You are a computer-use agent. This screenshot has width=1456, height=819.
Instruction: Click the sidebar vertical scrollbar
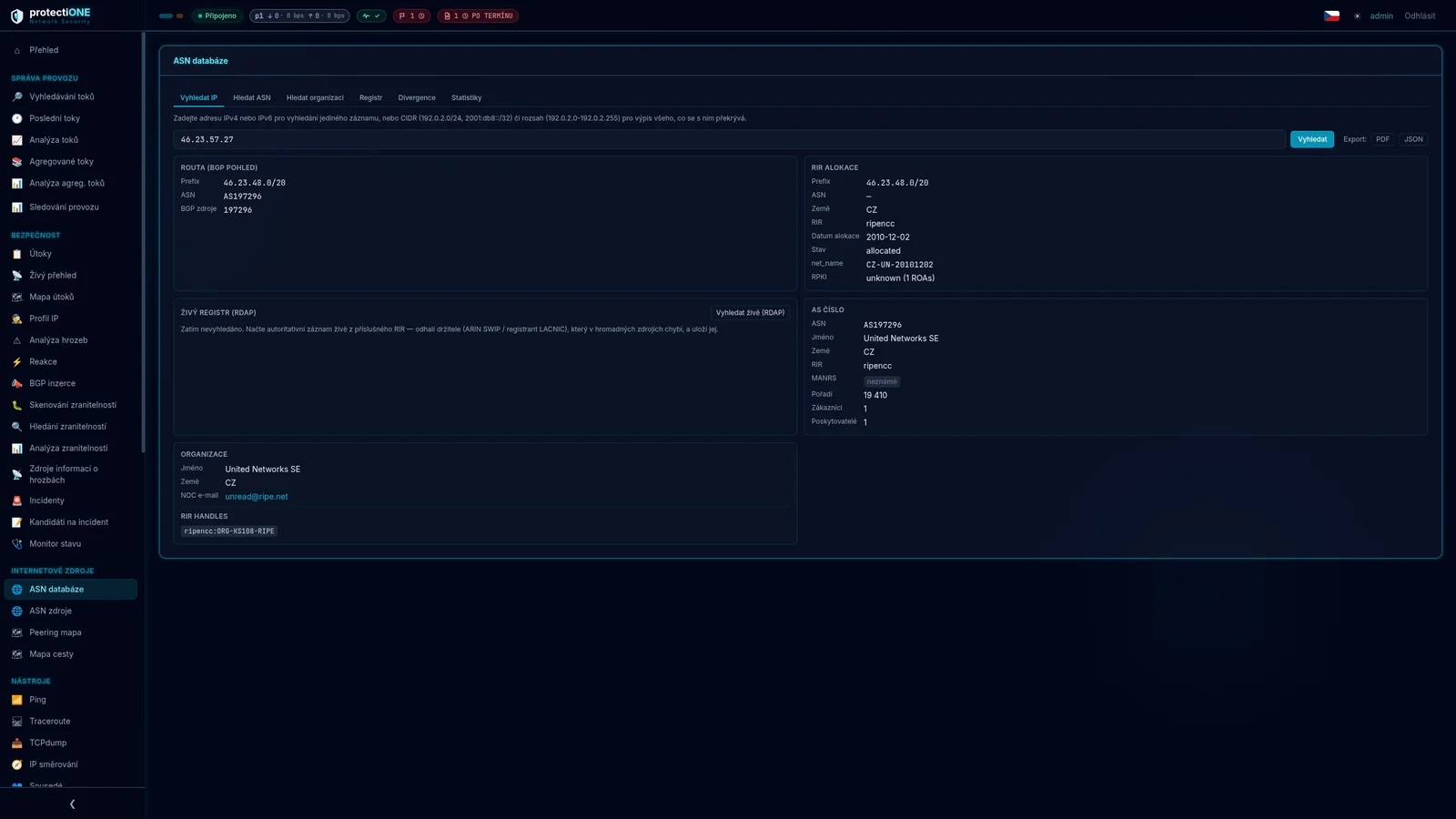click(x=143, y=241)
